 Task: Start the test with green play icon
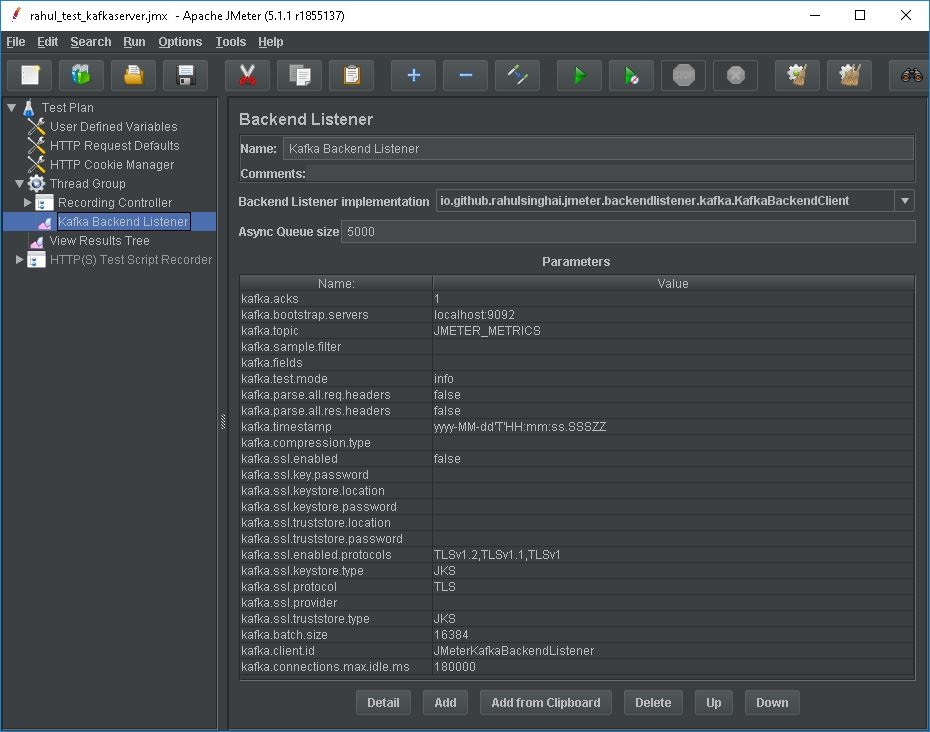(x=579, y=75)
